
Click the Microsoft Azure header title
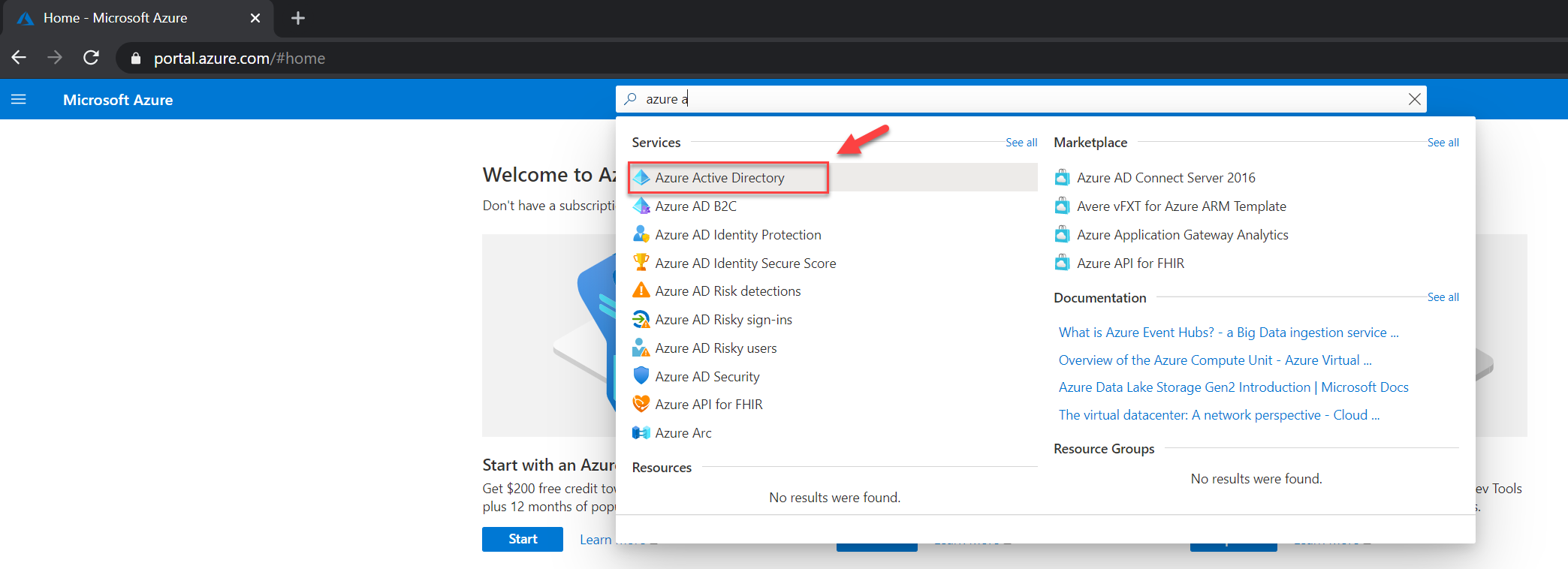pos(118,100)
